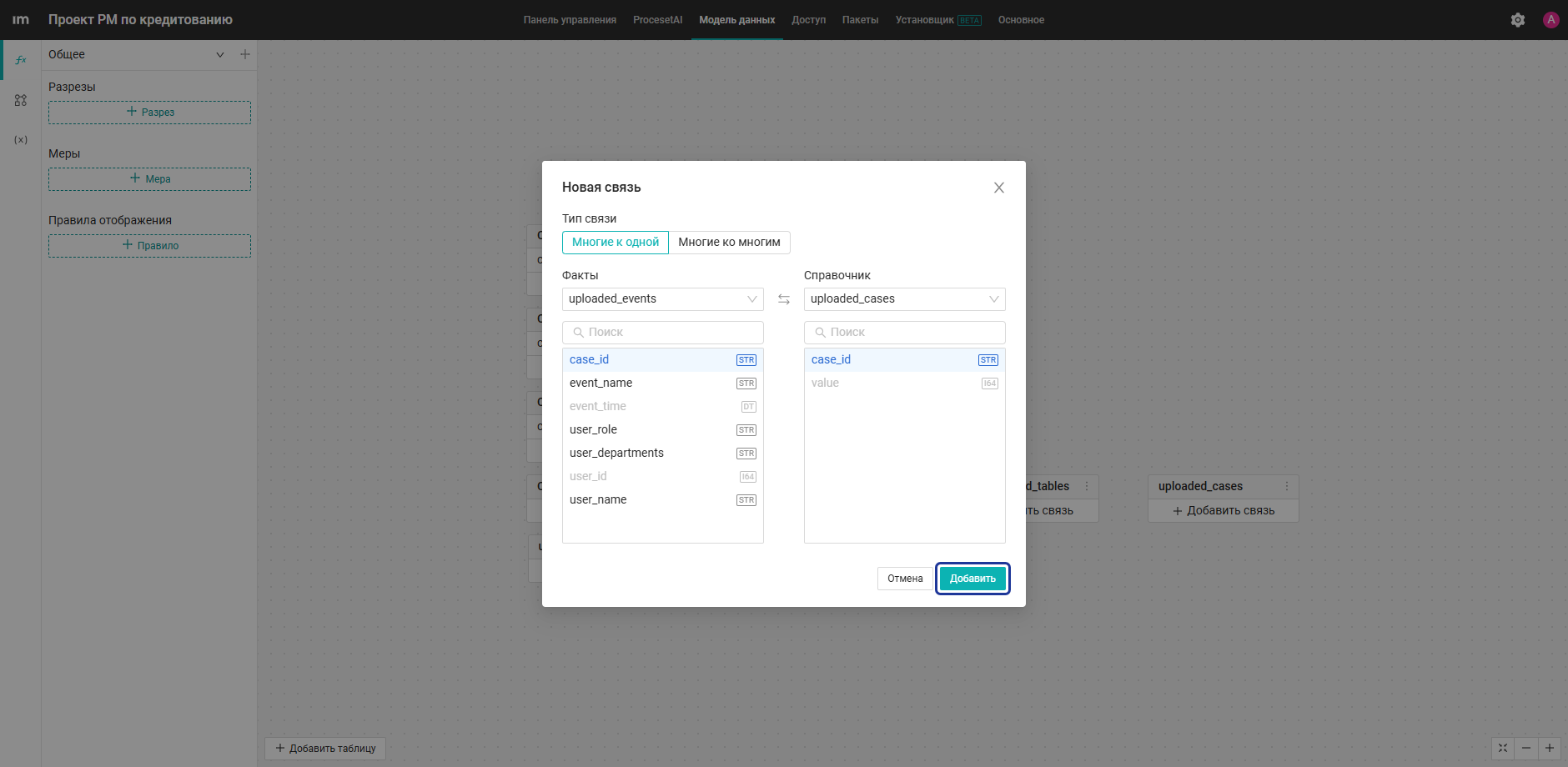Expand the Общее section chevron
This screenshot has height=767, width=1568.
tap(220, 54)
